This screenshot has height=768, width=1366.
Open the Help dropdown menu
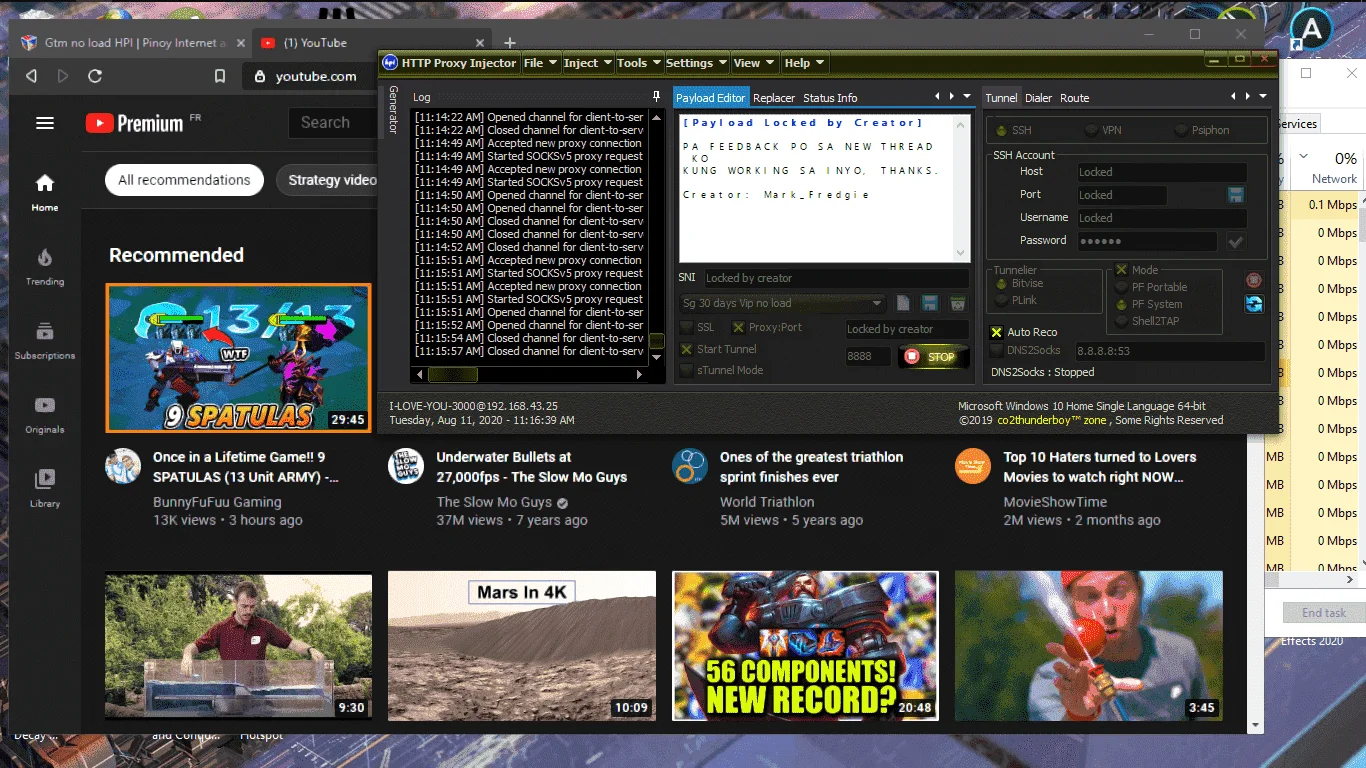coord(804,63)
